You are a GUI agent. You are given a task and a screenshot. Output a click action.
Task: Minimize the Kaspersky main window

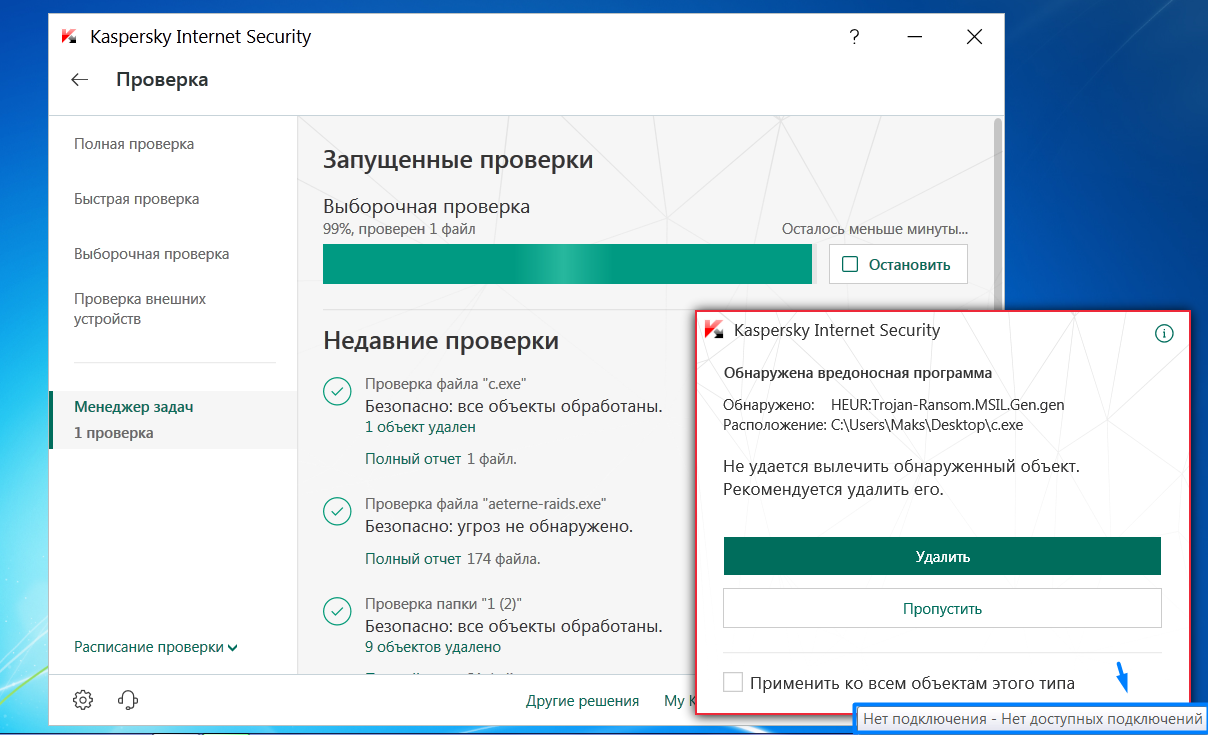click(914, 37)
